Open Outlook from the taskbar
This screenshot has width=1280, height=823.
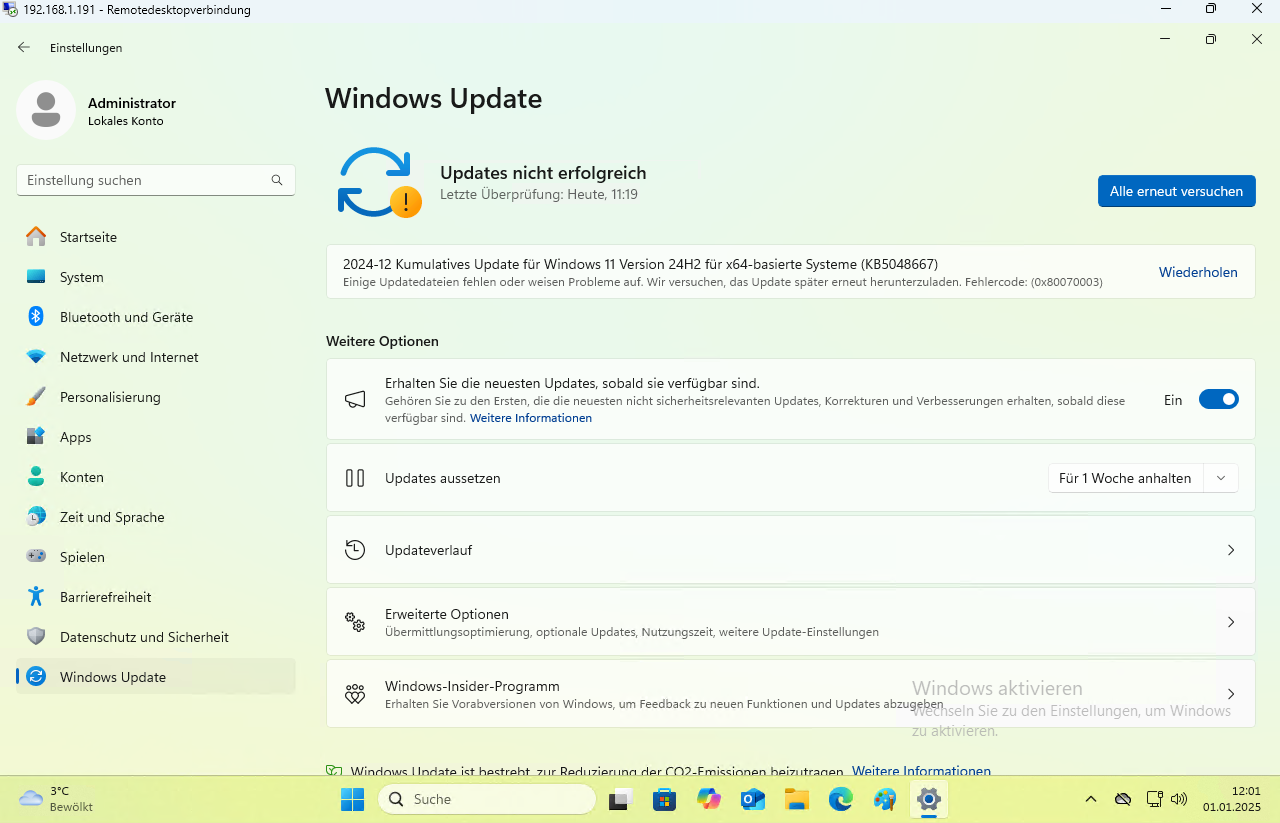pos(752,799)
